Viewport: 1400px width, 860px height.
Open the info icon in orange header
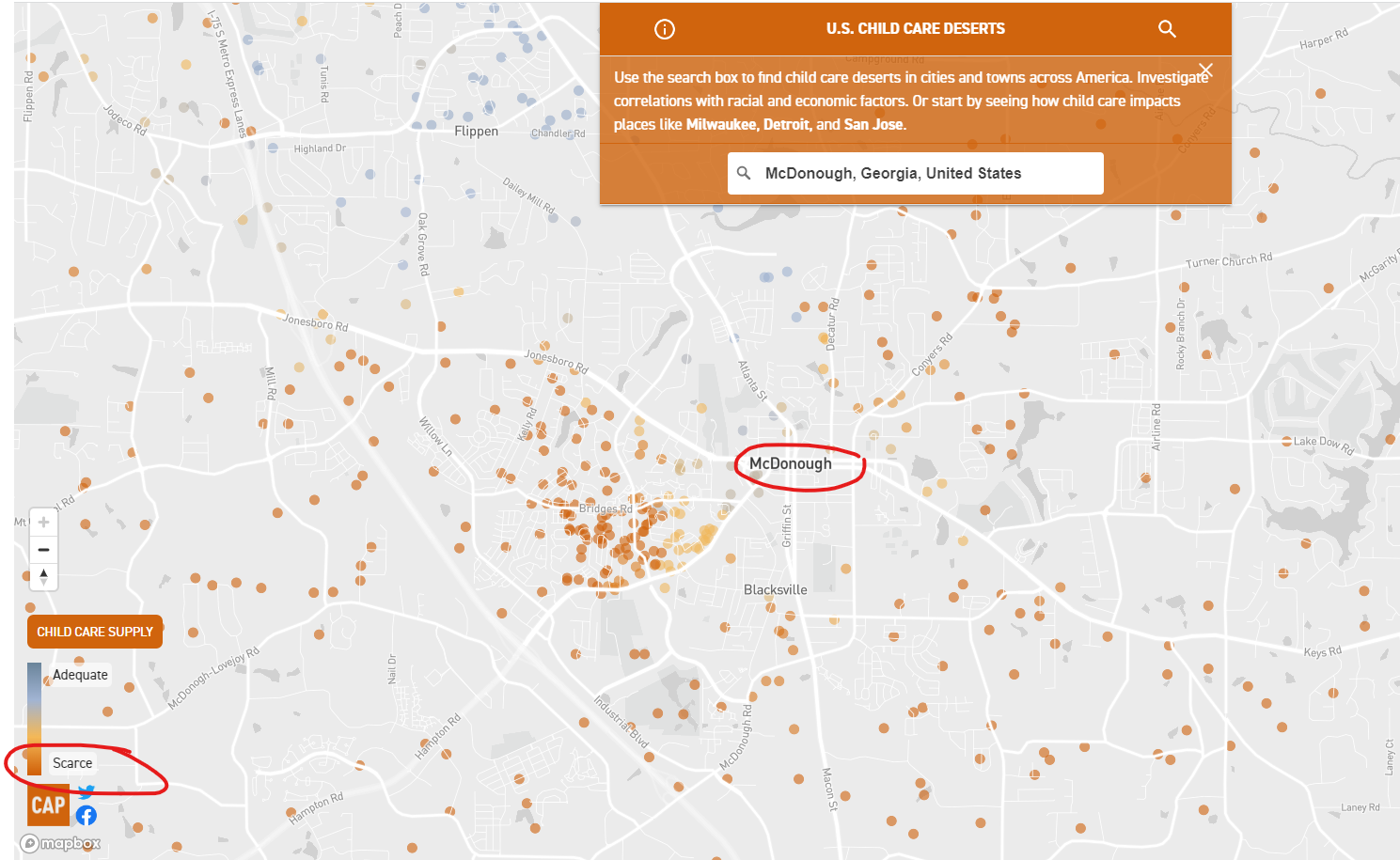pos(665,29)
